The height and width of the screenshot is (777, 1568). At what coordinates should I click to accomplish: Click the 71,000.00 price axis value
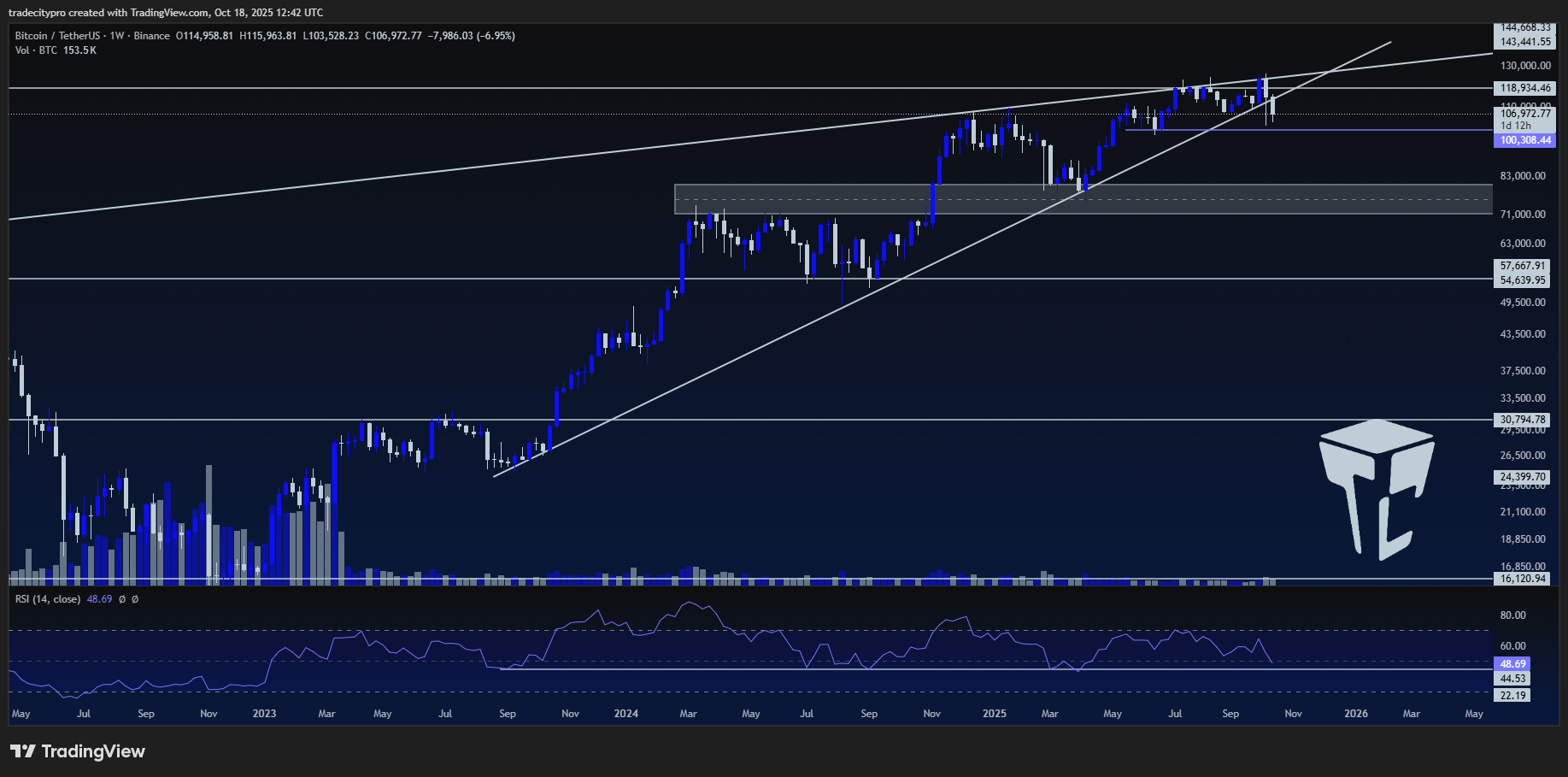[x=1523, y=215]
